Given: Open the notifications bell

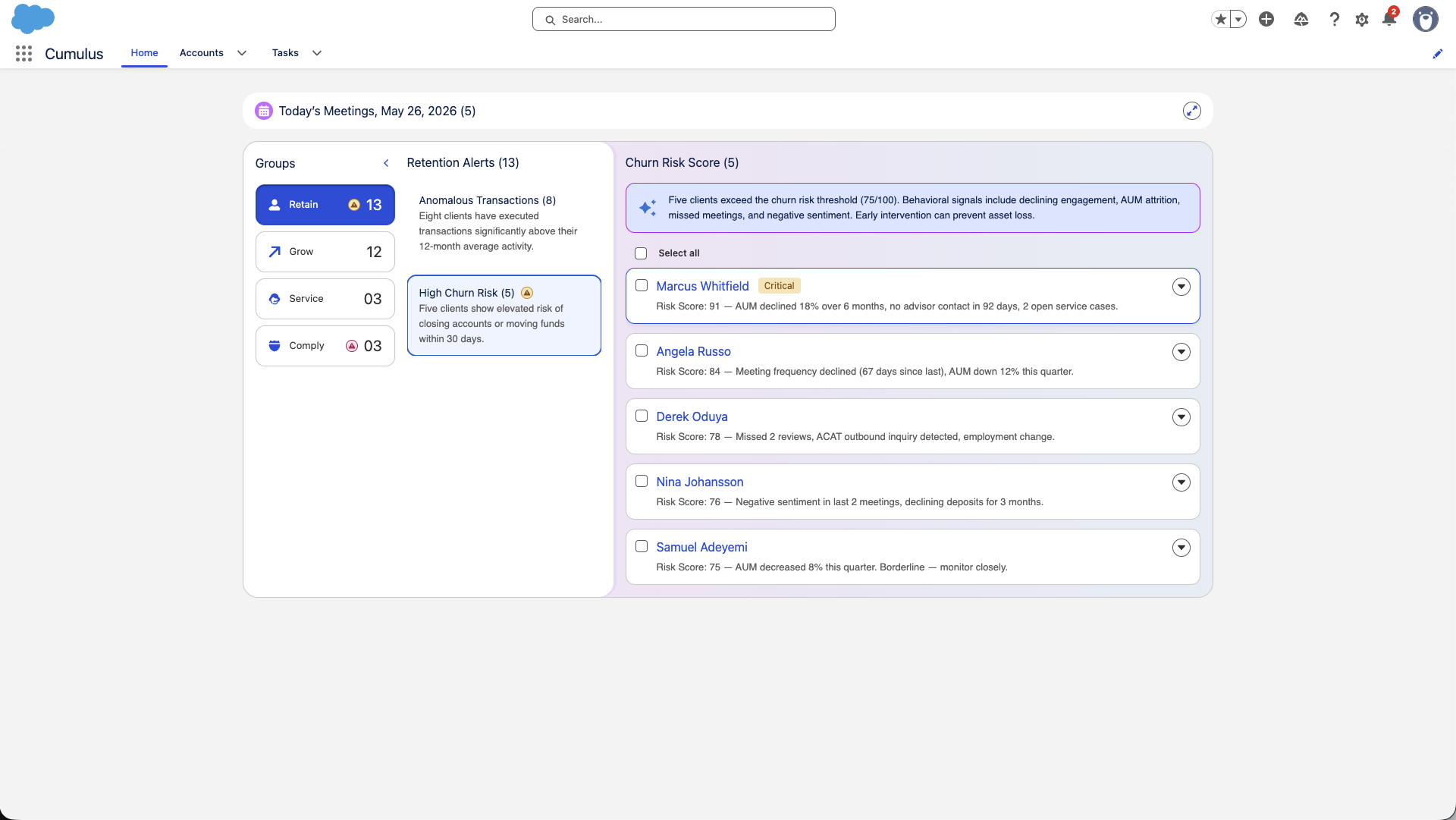Looking at the screenshot, I should point(1389,19).
